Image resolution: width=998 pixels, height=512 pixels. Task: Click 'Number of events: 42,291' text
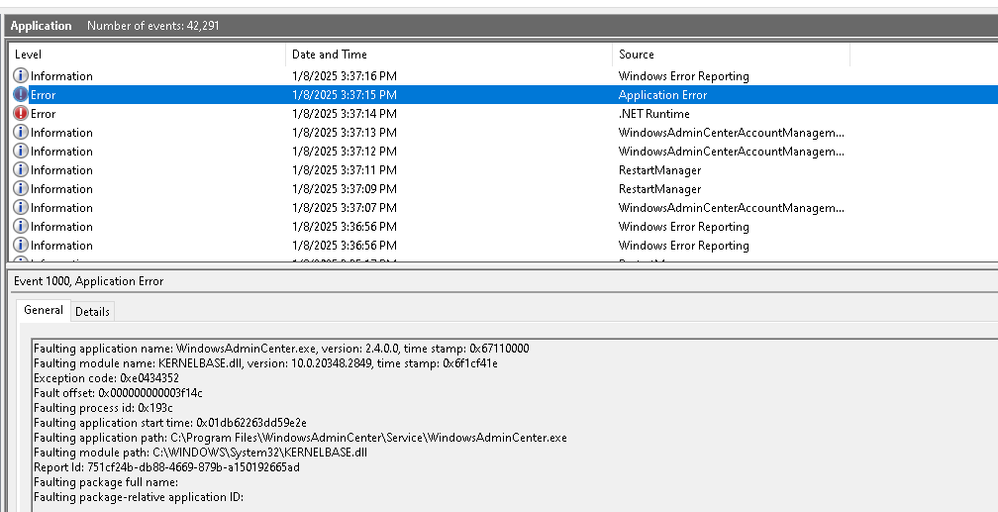[x=153, y=26]
